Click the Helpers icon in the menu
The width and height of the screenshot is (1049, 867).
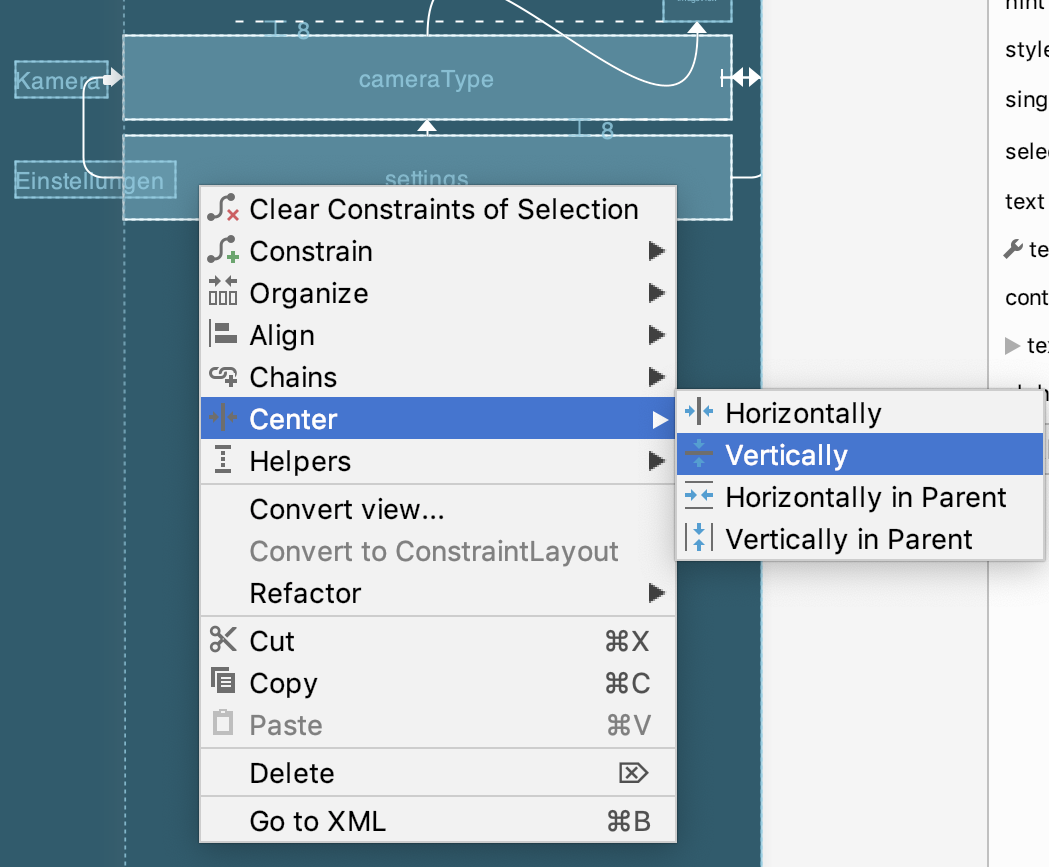[x=223, y=461]
